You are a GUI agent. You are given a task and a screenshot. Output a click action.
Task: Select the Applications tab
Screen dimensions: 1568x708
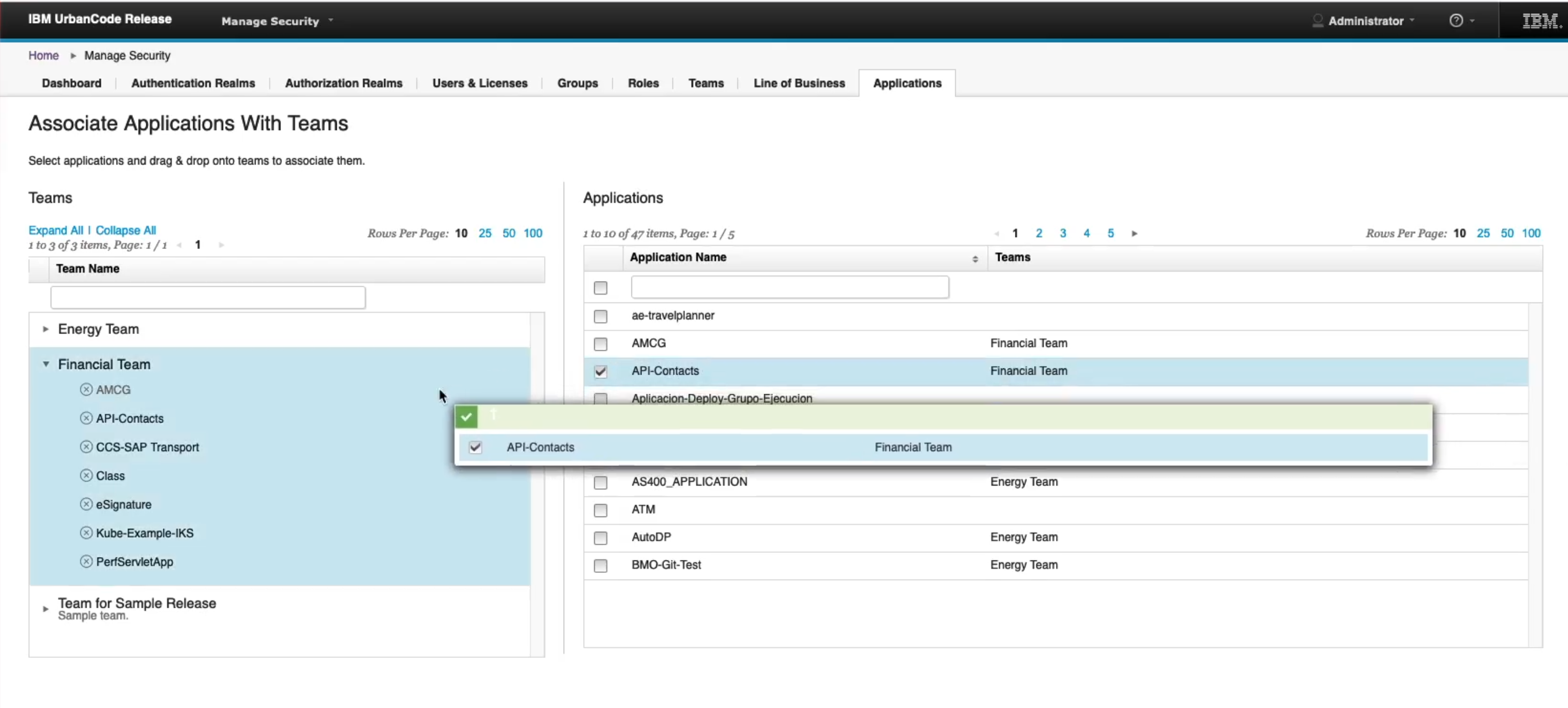(x=907, y=83)
